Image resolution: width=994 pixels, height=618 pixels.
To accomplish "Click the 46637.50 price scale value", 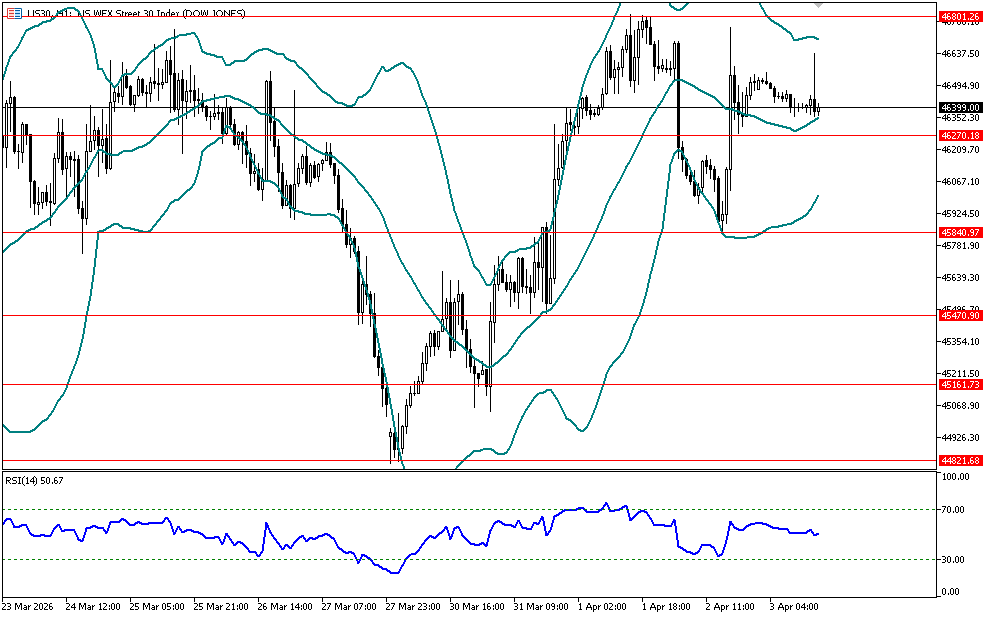I will coord(959,54).
